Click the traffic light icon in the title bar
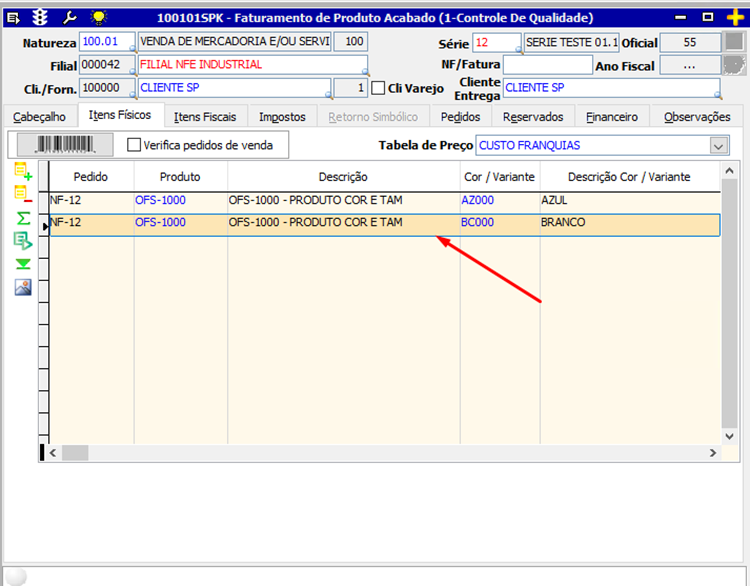 (40, 18)
